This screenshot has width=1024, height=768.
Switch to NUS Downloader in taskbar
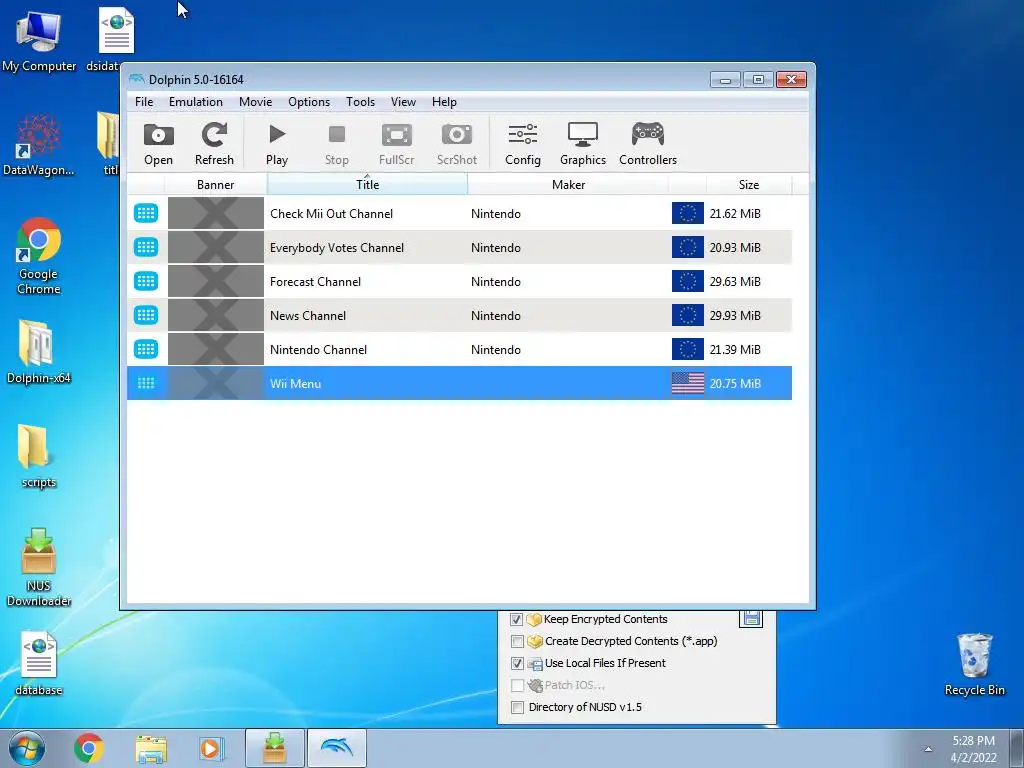274,748
